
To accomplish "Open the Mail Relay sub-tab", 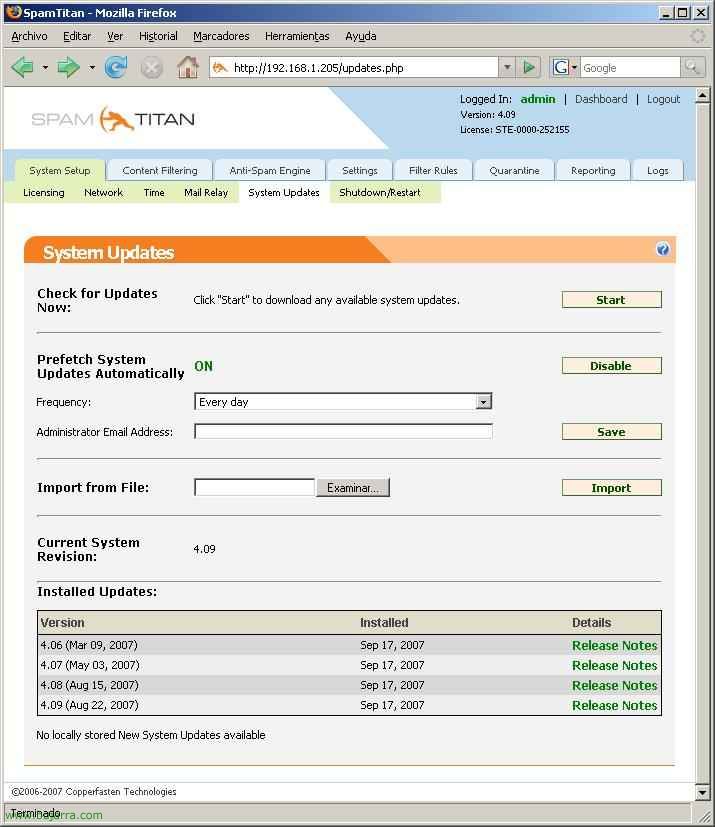I will (x=206, y=193).
